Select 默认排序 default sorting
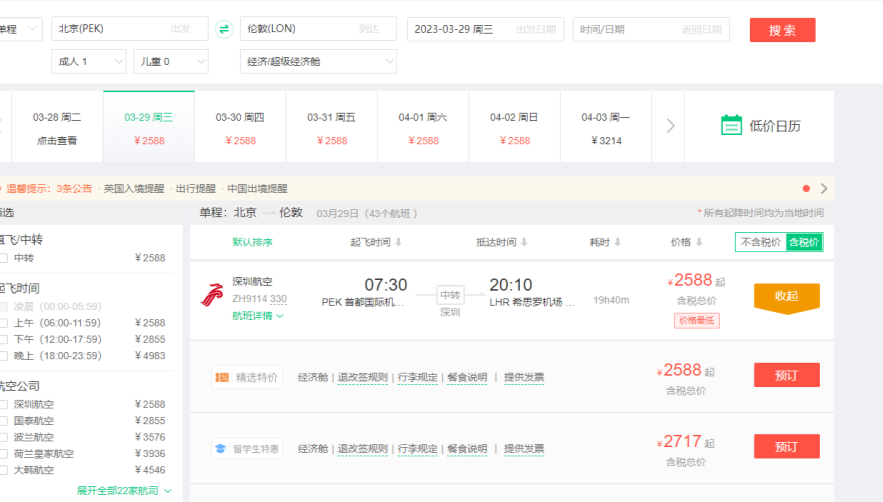The width and height of the screenshot is (883, 502). 252,242
